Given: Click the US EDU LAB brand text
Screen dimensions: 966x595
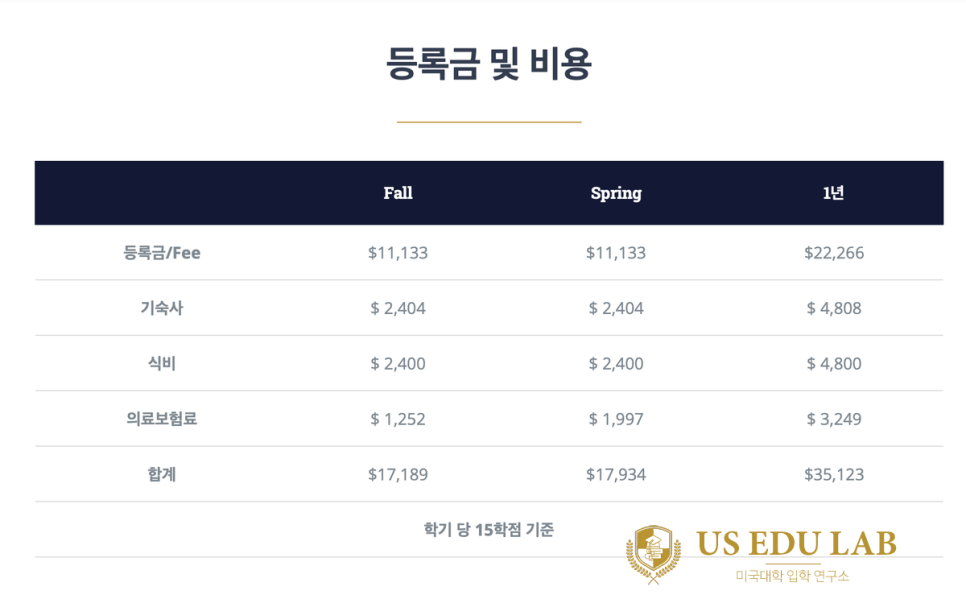Looking at the screenshot, I should [796, 544].
